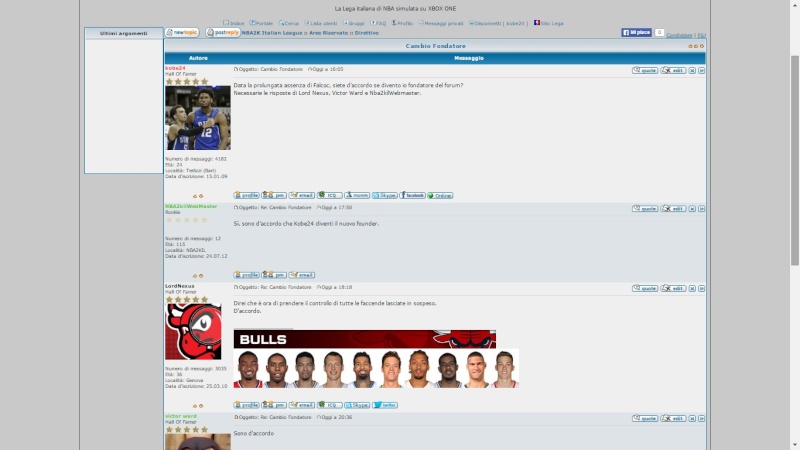This screenshot has width=800, height=450.
Task: Click IP icon on NBA2kilWebMaster's post
Action: (x=702, y=209)
